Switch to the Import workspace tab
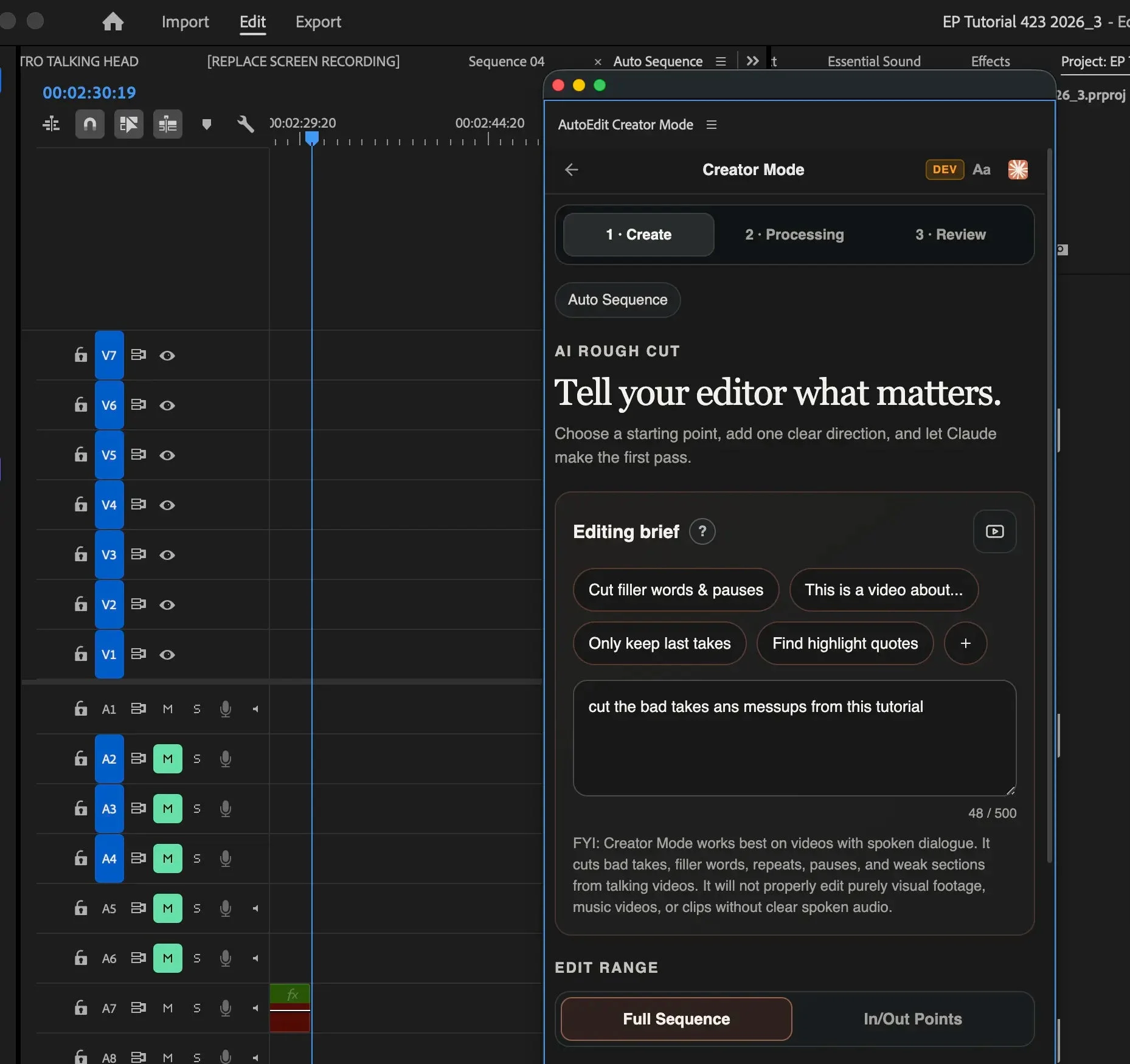1130x1064 pixels. click(x=185, y=22)
